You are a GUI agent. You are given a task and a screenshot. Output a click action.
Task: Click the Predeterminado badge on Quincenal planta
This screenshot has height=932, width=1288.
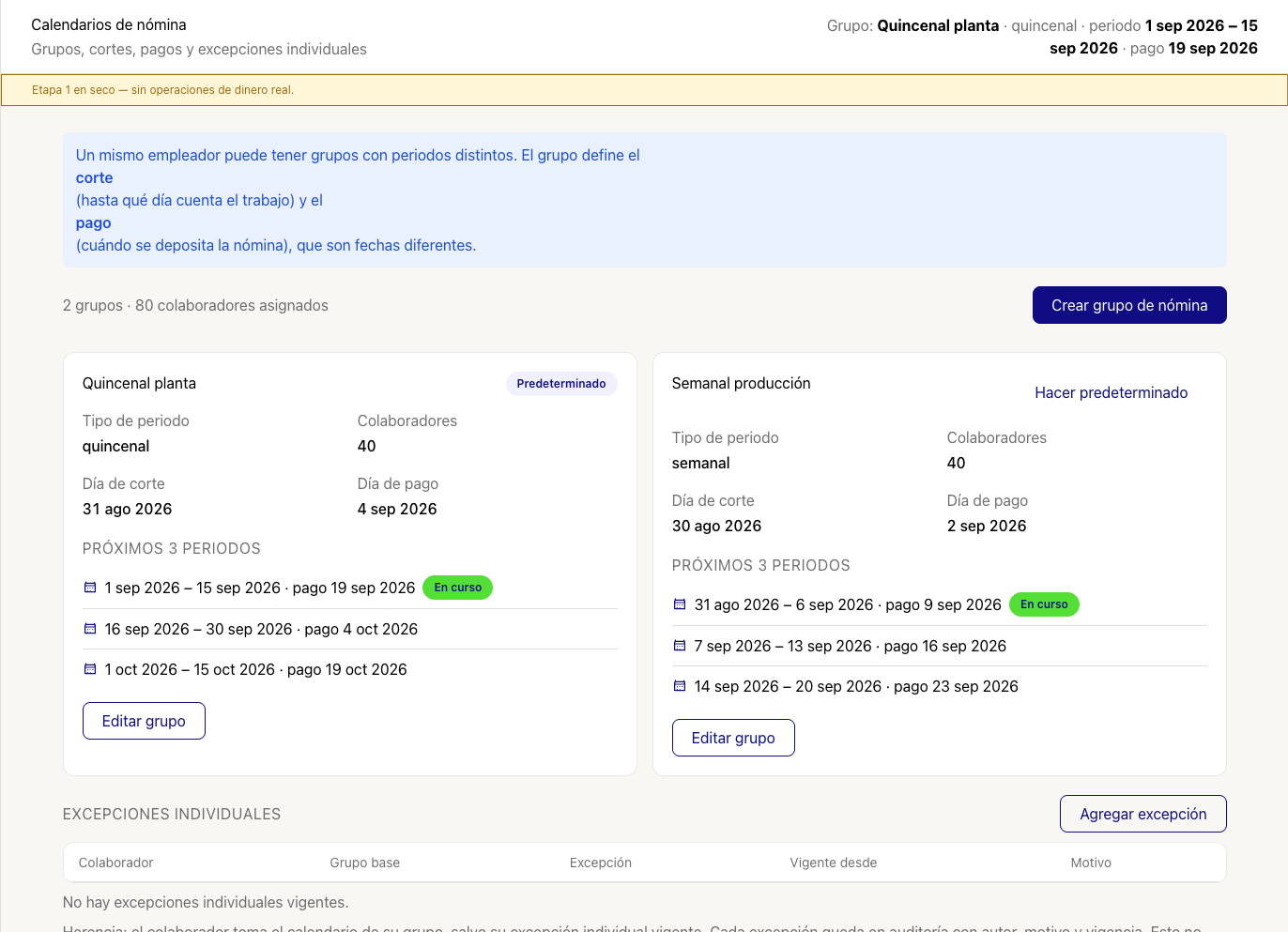point(561,384)
